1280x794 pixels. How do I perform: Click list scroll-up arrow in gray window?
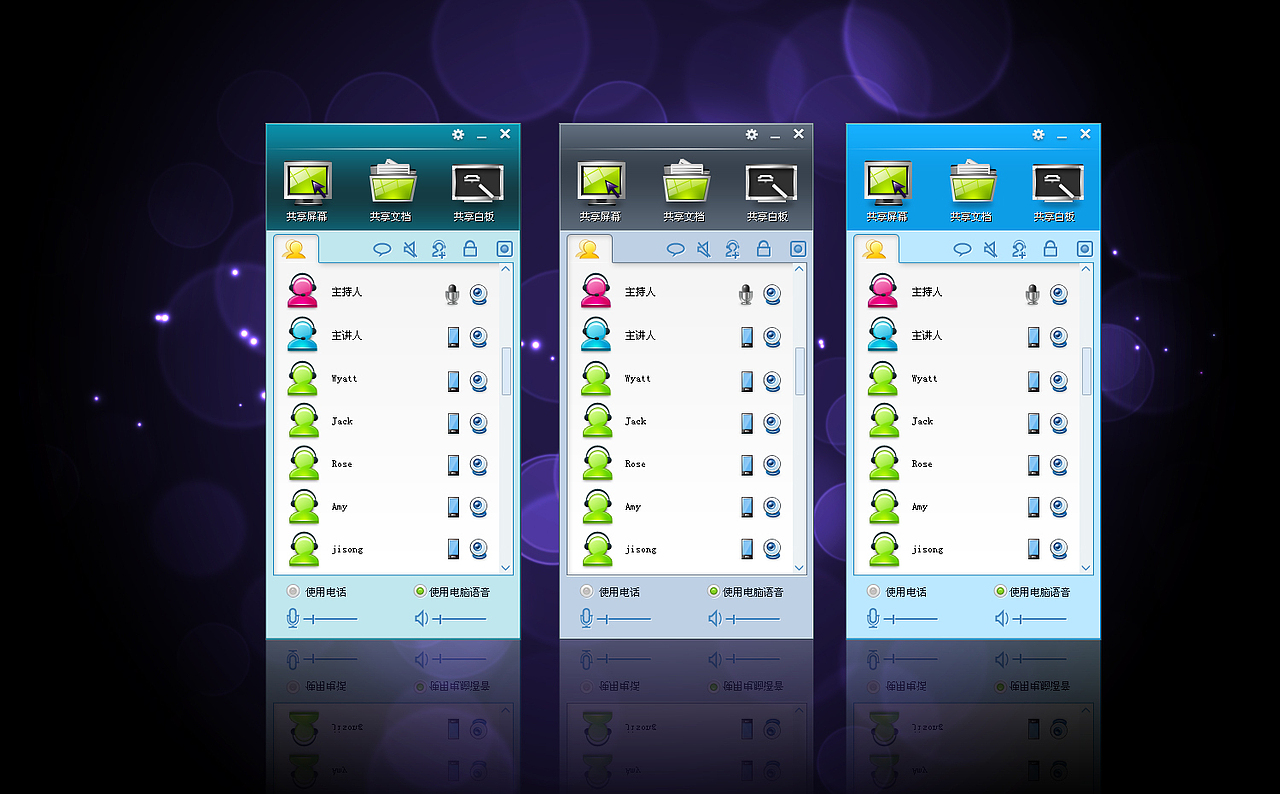pos(799,269)
